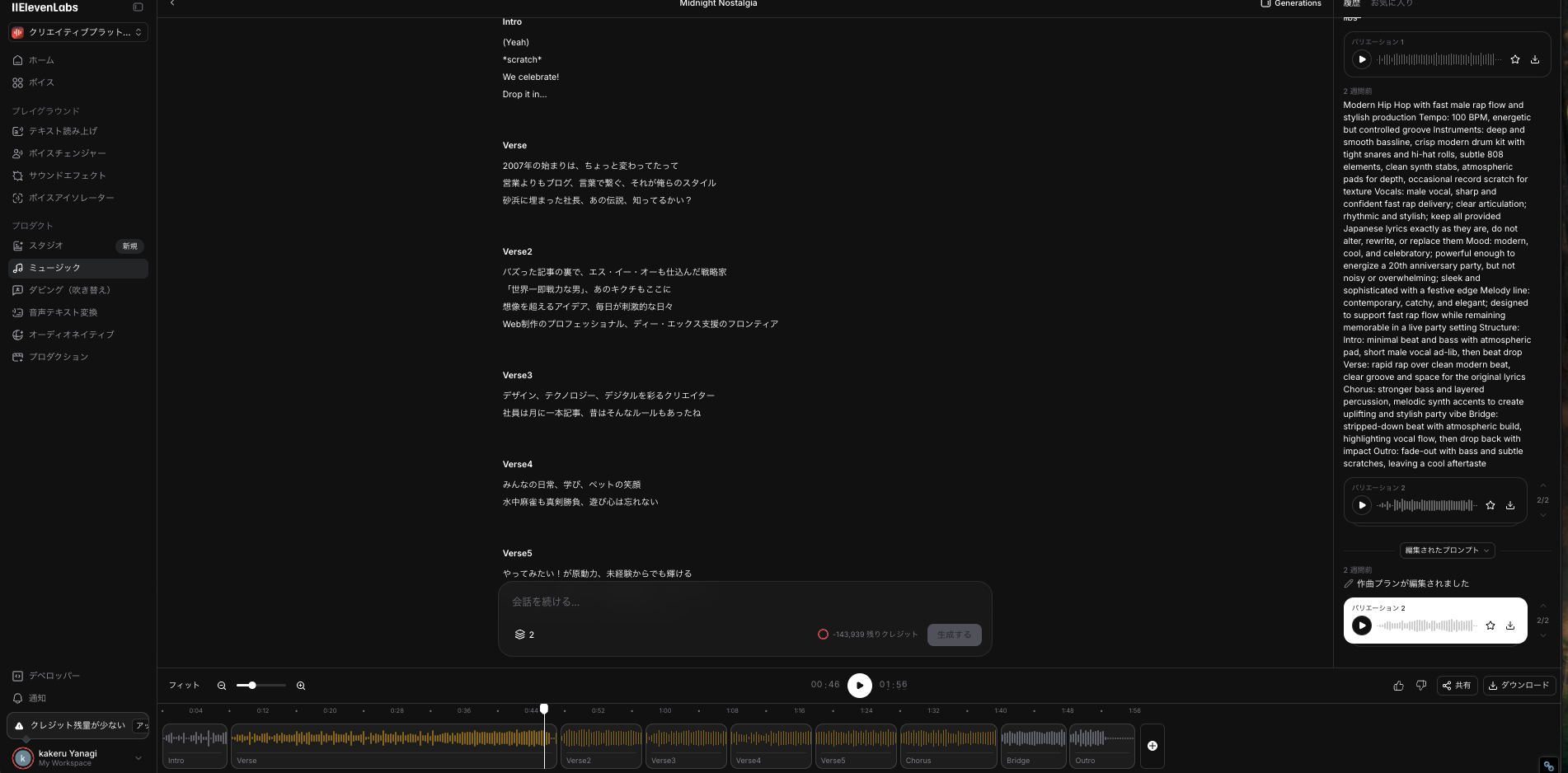Star the highlighted white バリエーション 2 card
Image resolution: width=1568 pixels, height=773 pixels.
[1491, 625]
